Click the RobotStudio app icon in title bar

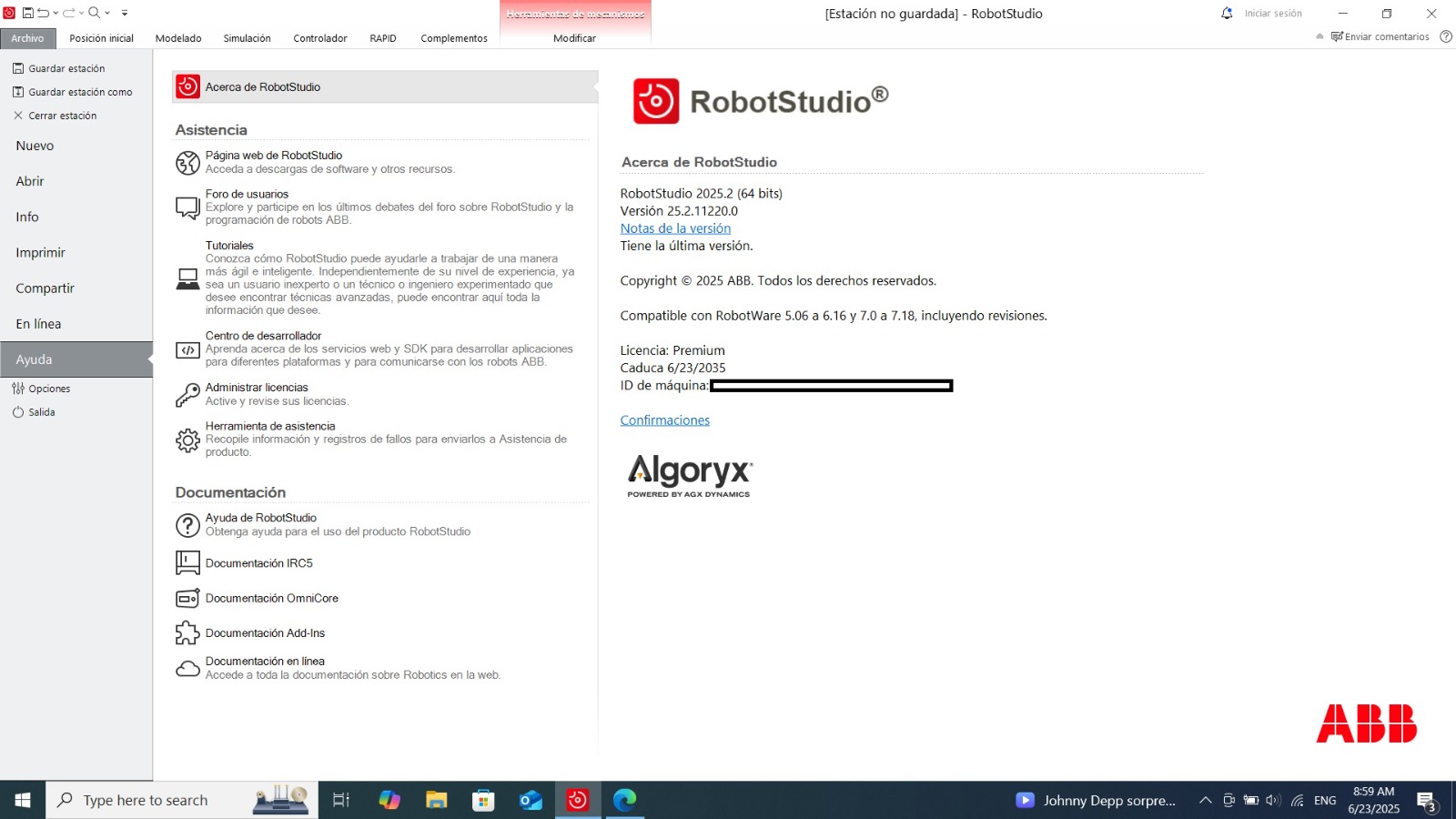tap(9, 13)
